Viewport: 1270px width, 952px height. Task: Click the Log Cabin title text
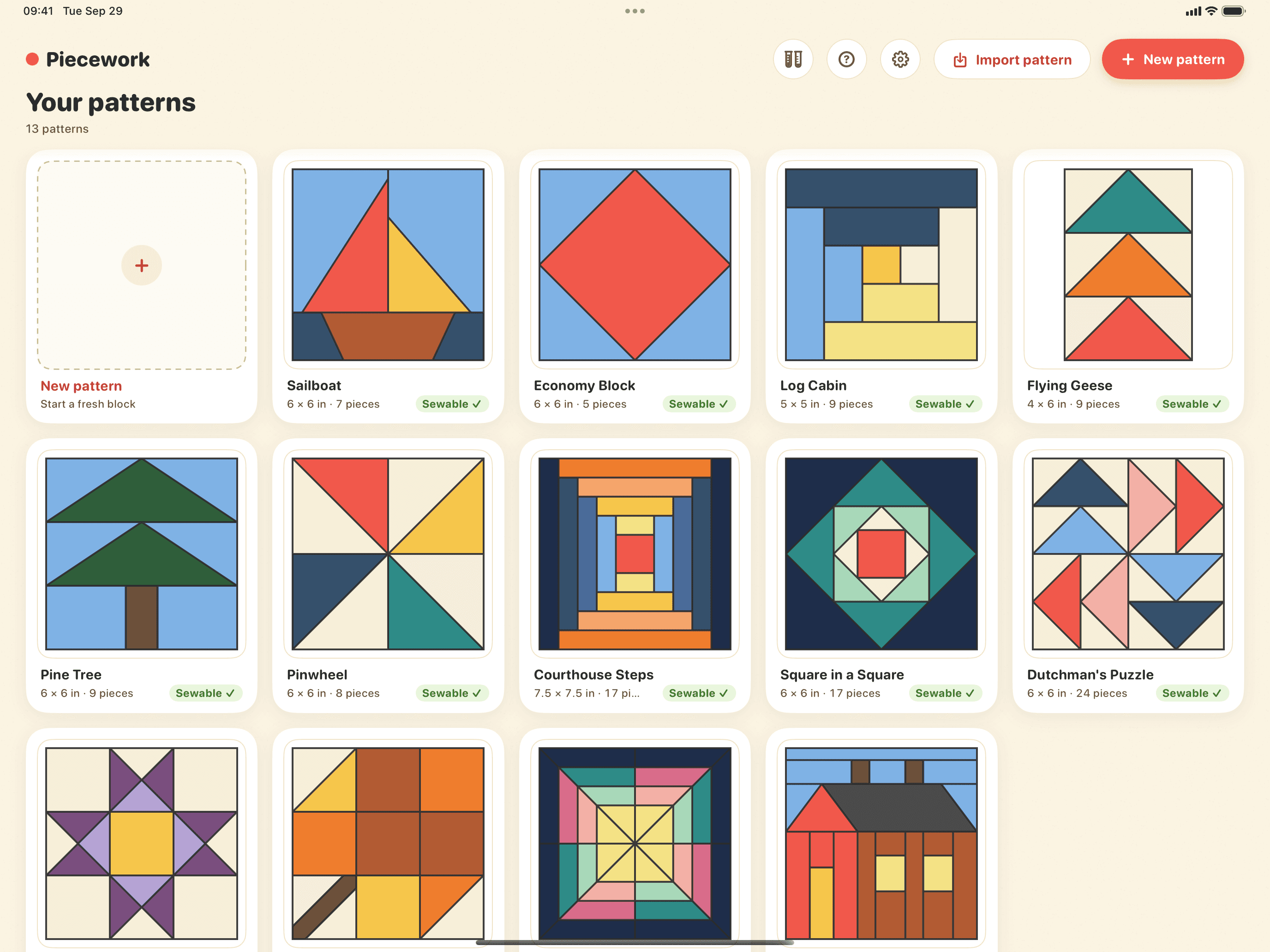coord(813,386)
